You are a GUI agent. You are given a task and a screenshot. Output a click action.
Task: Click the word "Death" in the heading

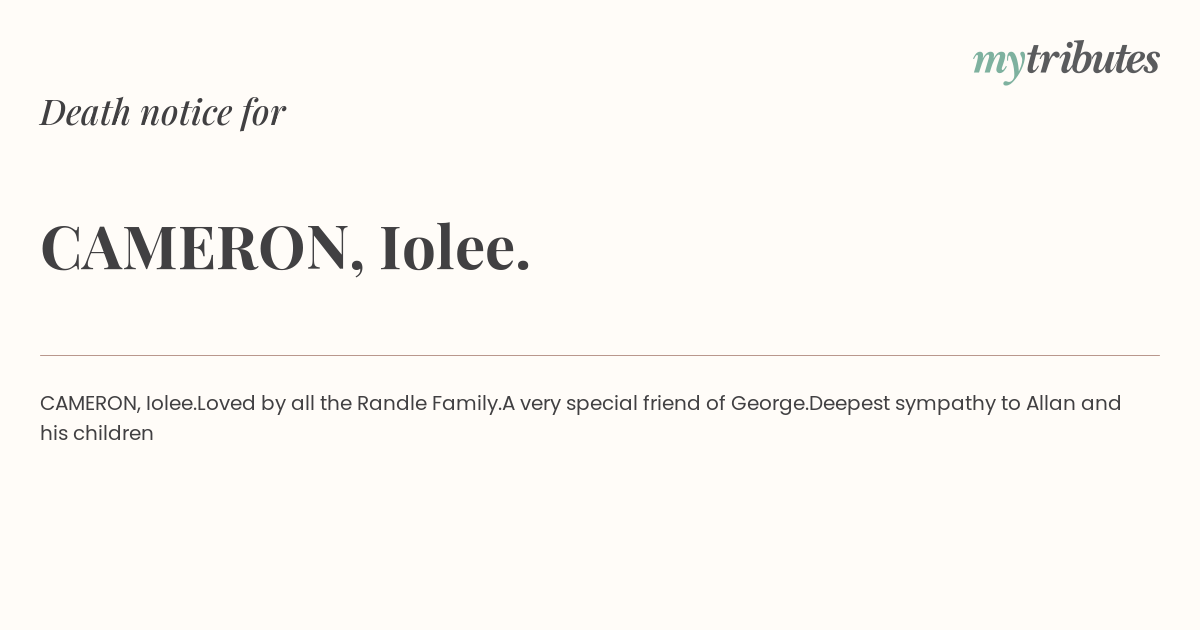tap(86, 112)
